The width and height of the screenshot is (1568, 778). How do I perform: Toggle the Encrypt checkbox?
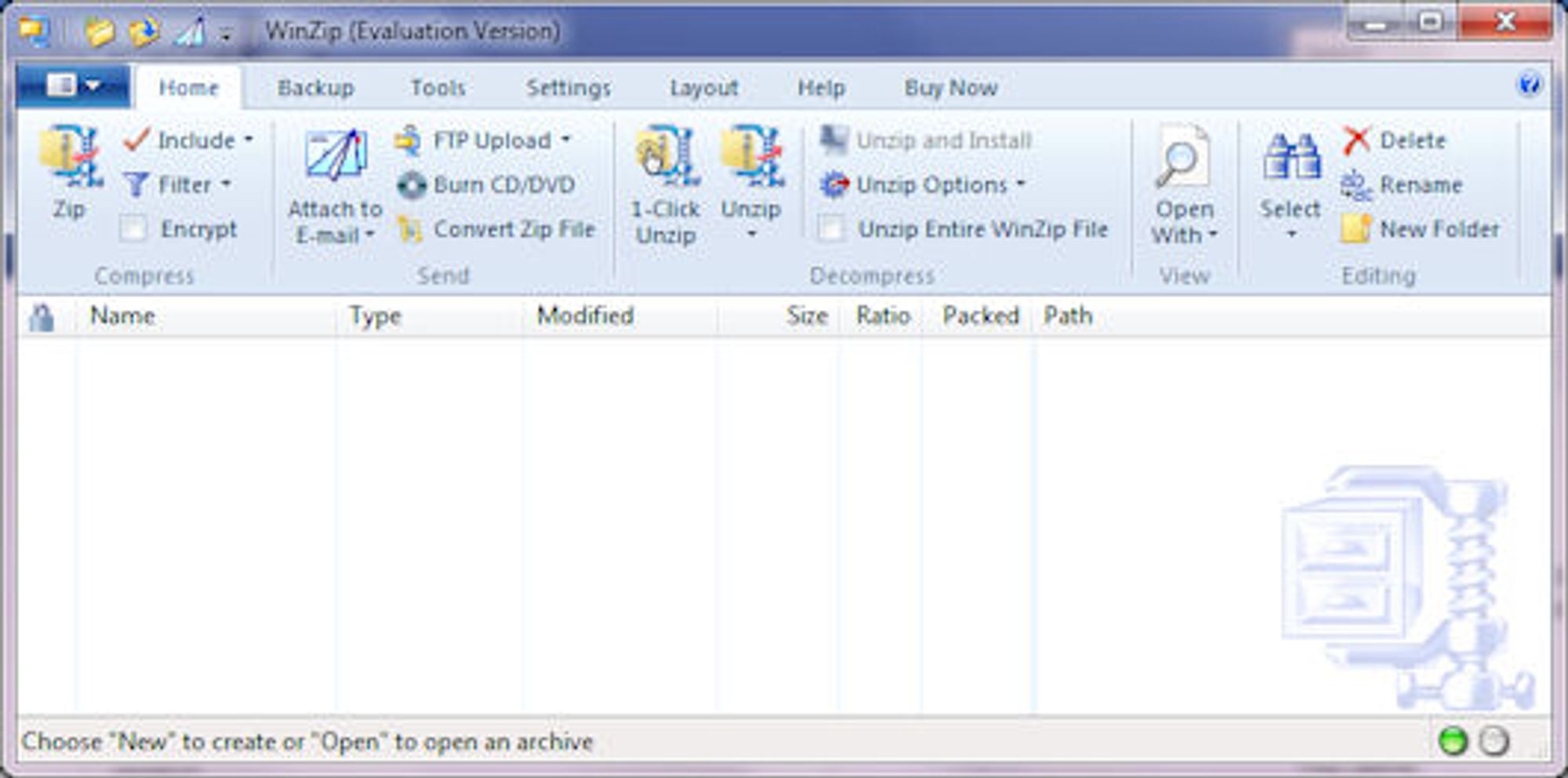[133, 229]
